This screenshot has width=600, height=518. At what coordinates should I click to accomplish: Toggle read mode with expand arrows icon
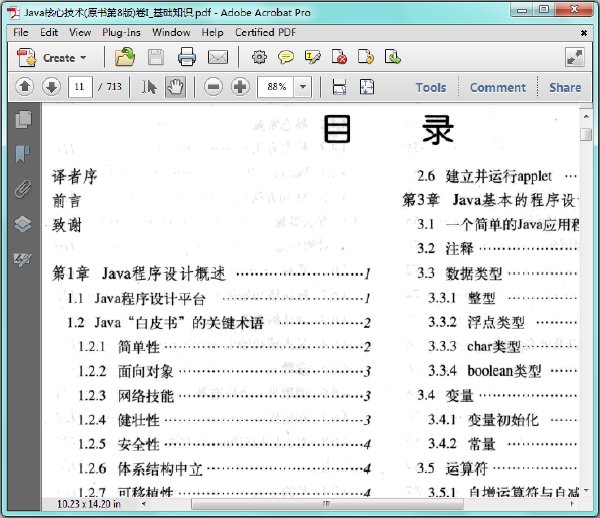pos(575,57)
